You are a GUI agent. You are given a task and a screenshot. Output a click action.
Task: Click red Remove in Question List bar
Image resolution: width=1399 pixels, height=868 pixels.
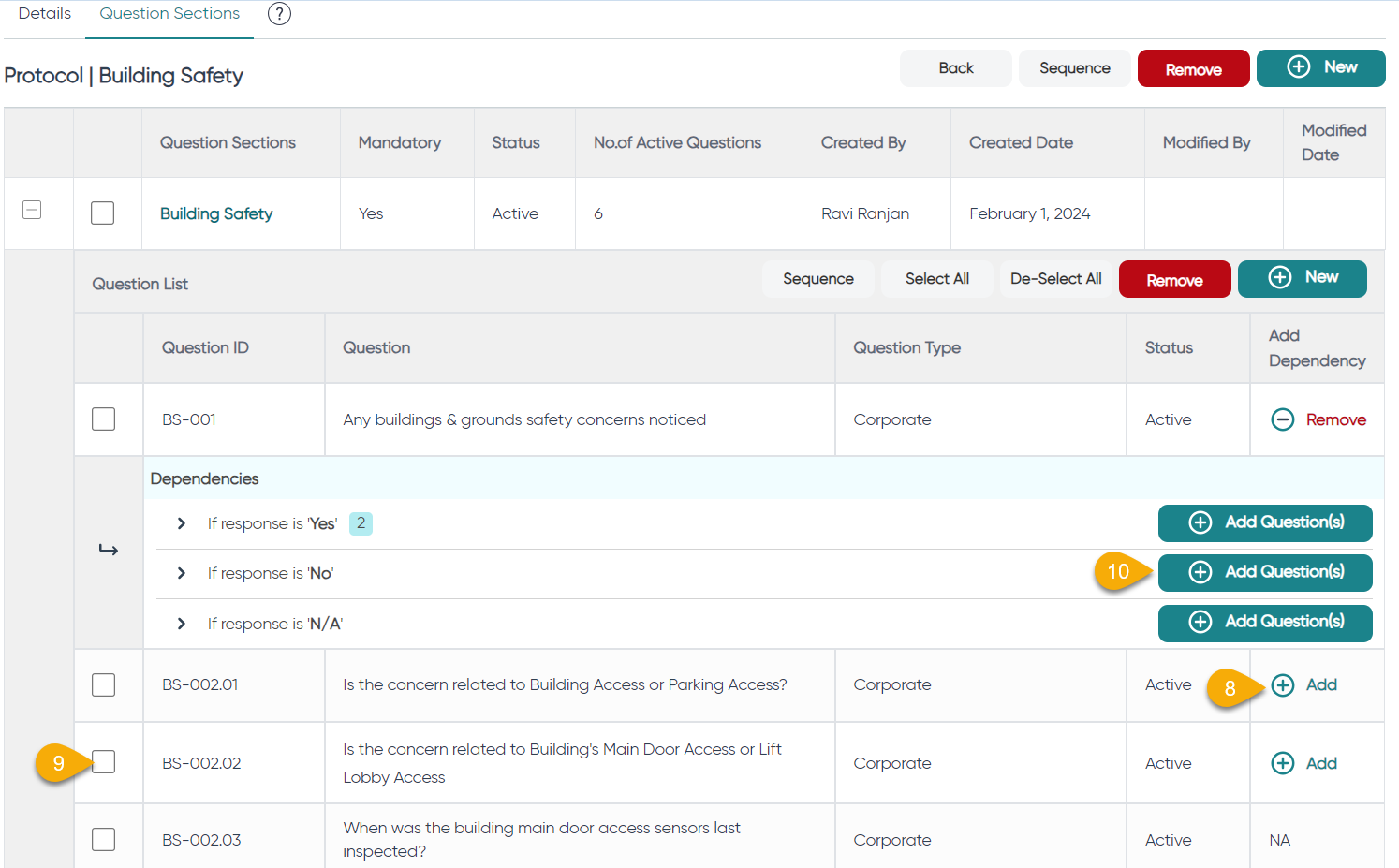coord(1175,279)
